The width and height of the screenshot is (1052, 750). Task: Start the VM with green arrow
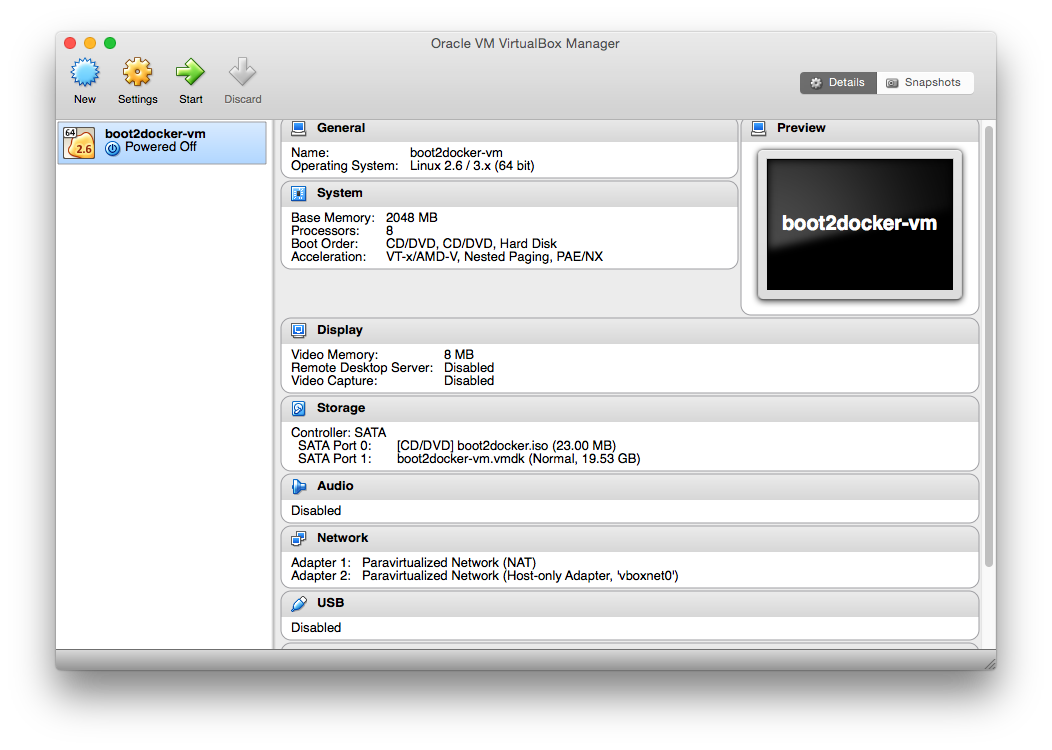(x=190, y=73)
